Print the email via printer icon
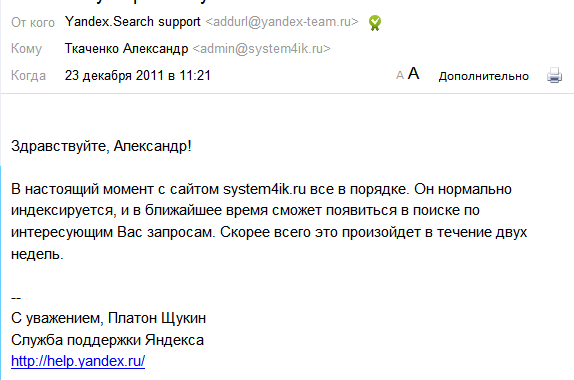Screen dimensions: 574x380 pyautogui.click(x=554, y=75)
